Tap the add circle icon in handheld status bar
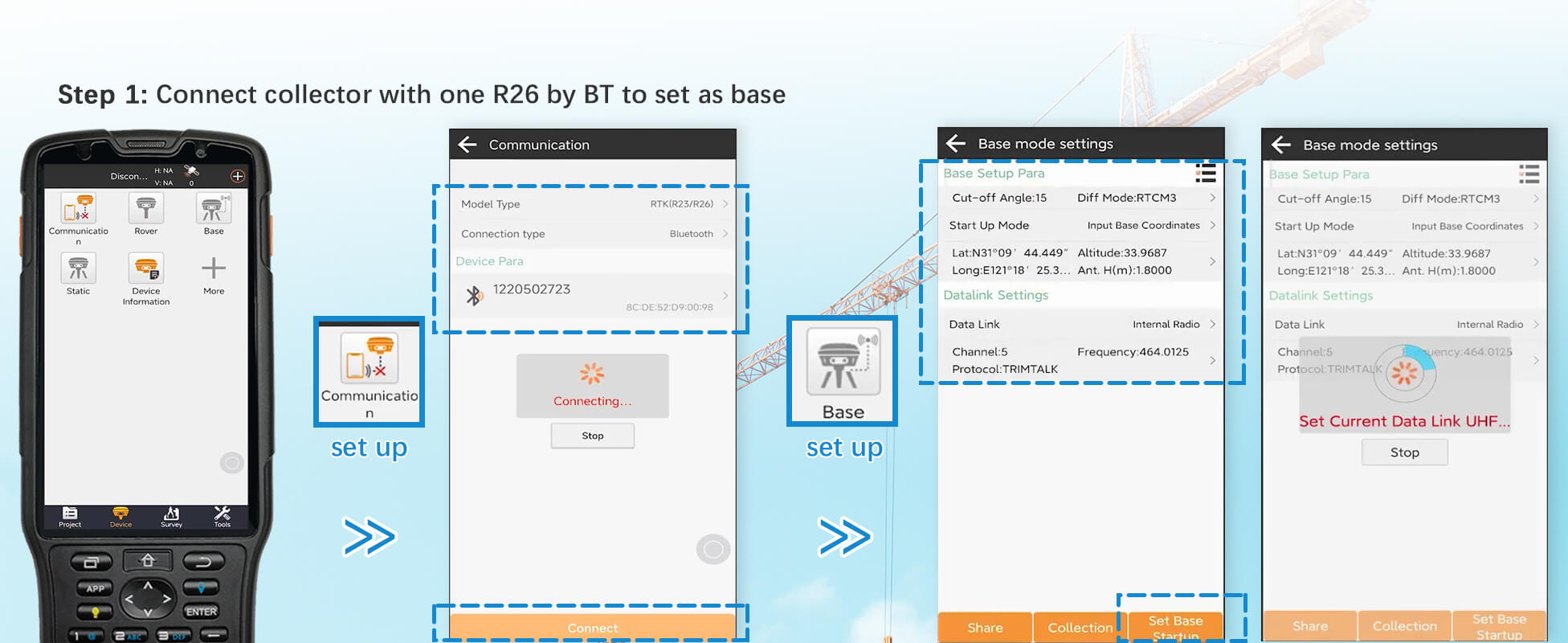Viewport: 1568px width, 643px height. coord(238,176)
